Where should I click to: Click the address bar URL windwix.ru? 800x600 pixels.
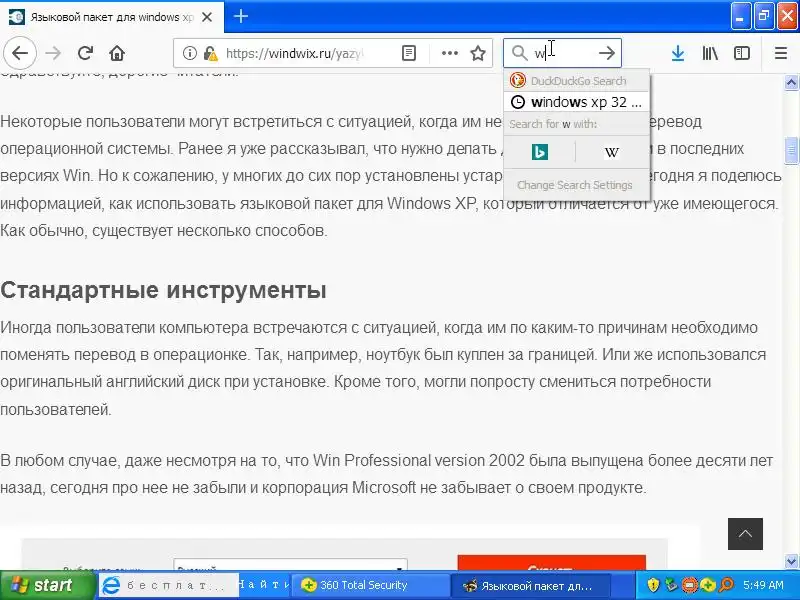294,53
